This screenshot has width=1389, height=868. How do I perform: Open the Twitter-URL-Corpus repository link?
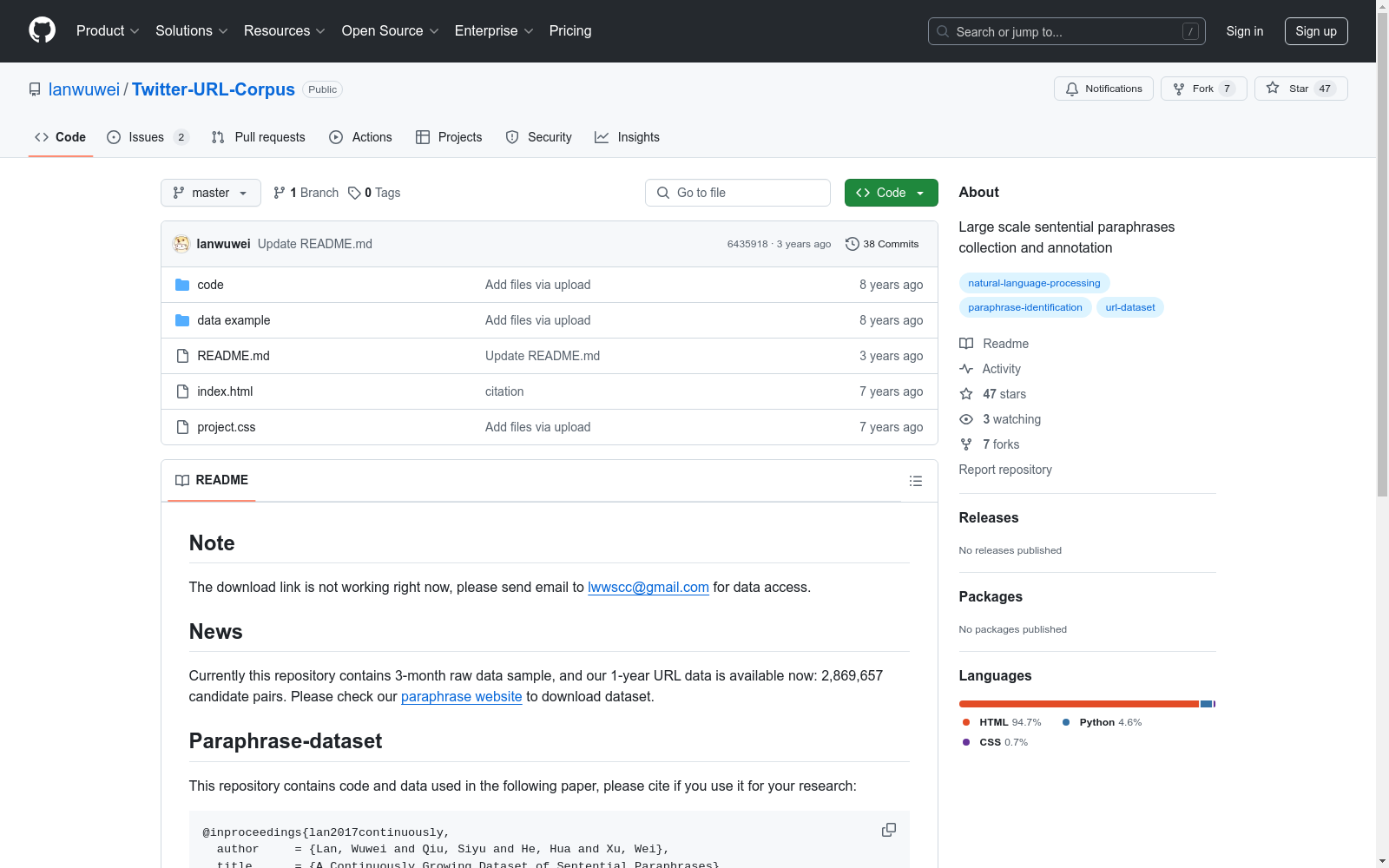(x=214, y=89)
